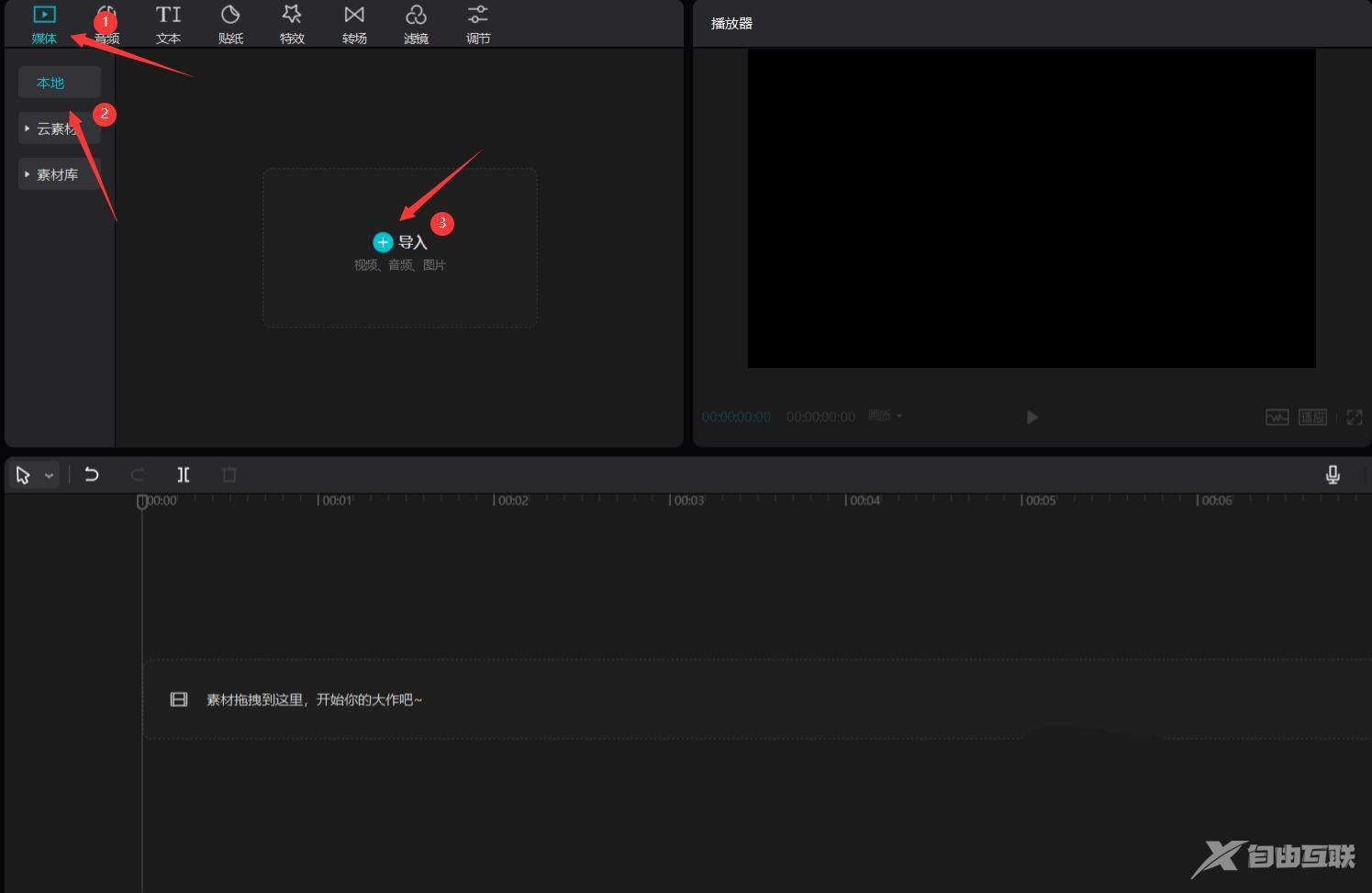The height and width of the screenshot is (893, 1372).
Task: Click the 00:05 mark on timeline ruler
Action: pos(1039,500)
